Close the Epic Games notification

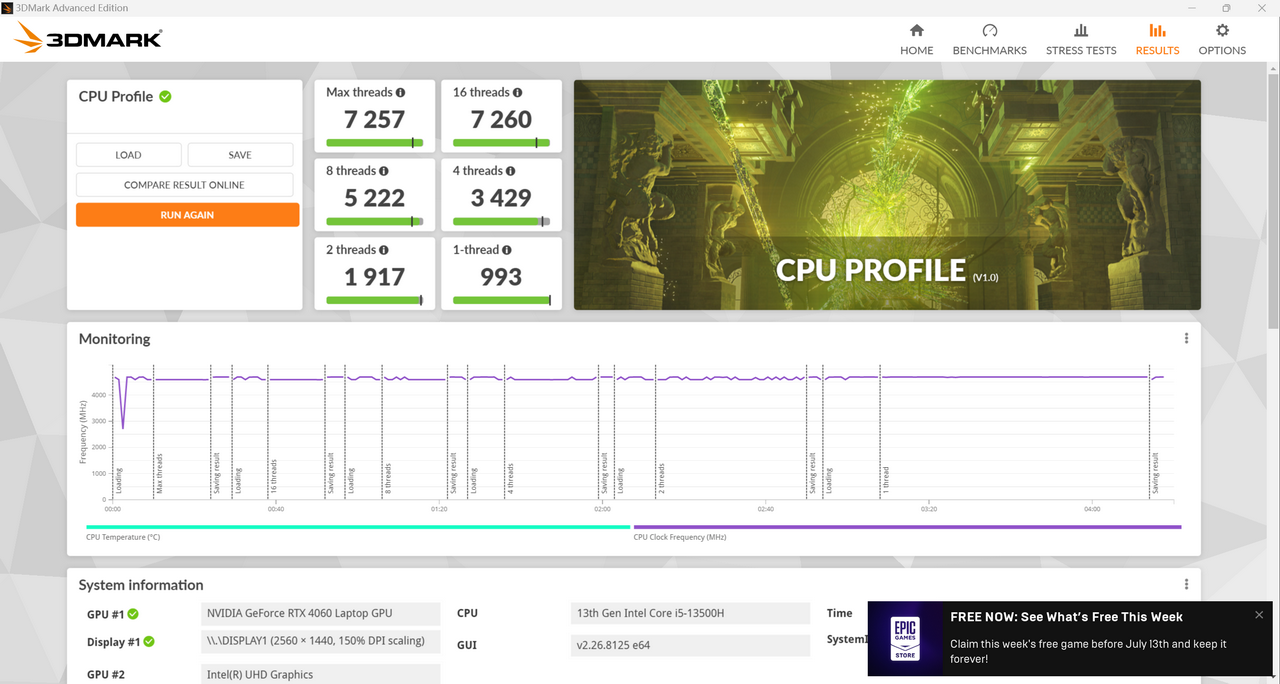tap(1259, 615)
